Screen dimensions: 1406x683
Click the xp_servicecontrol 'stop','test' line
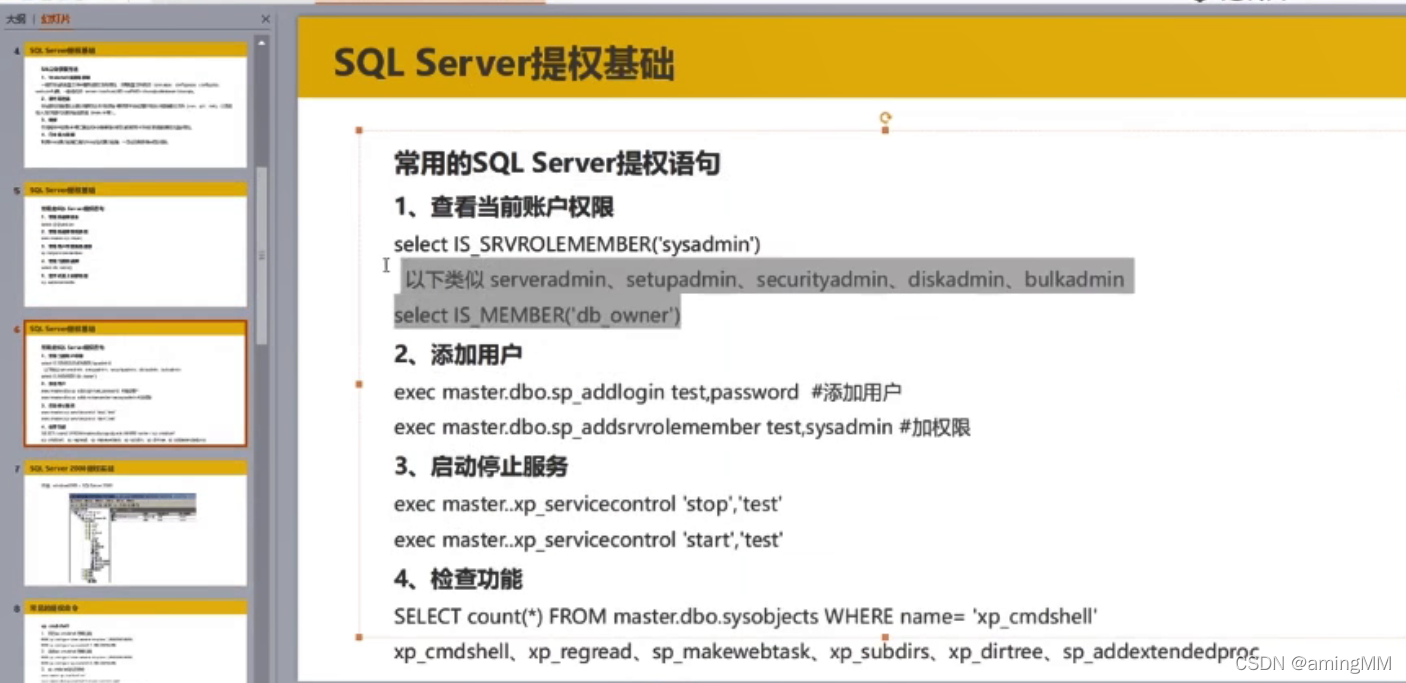588,504
